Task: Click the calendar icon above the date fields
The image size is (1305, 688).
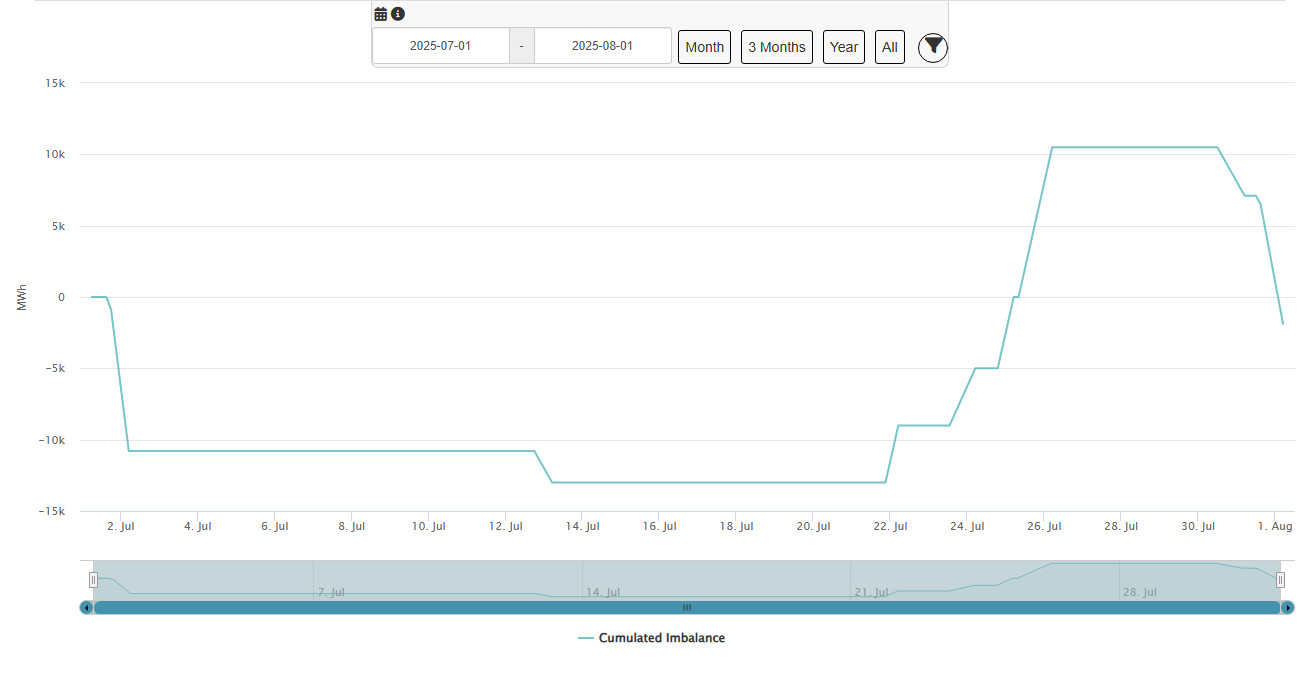Action: point(380,14)
